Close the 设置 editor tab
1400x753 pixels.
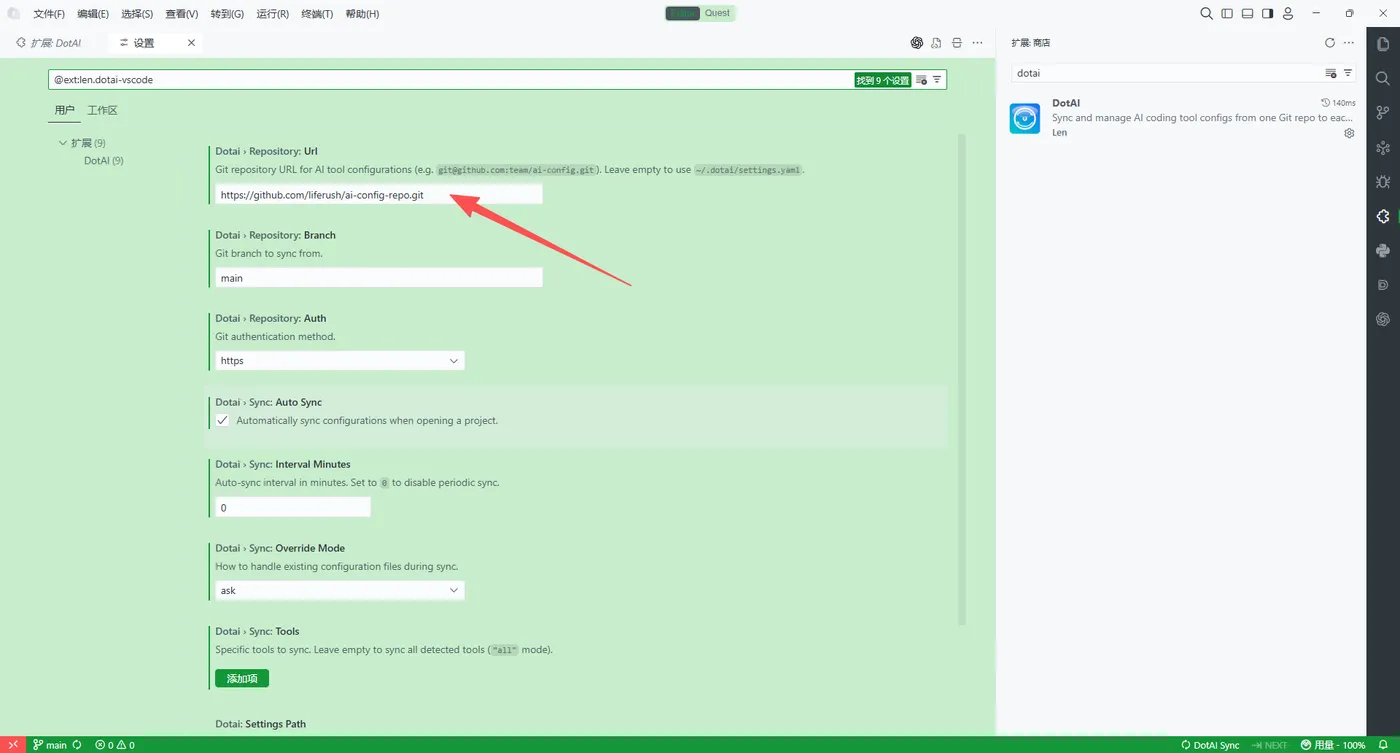coord(191,43)
